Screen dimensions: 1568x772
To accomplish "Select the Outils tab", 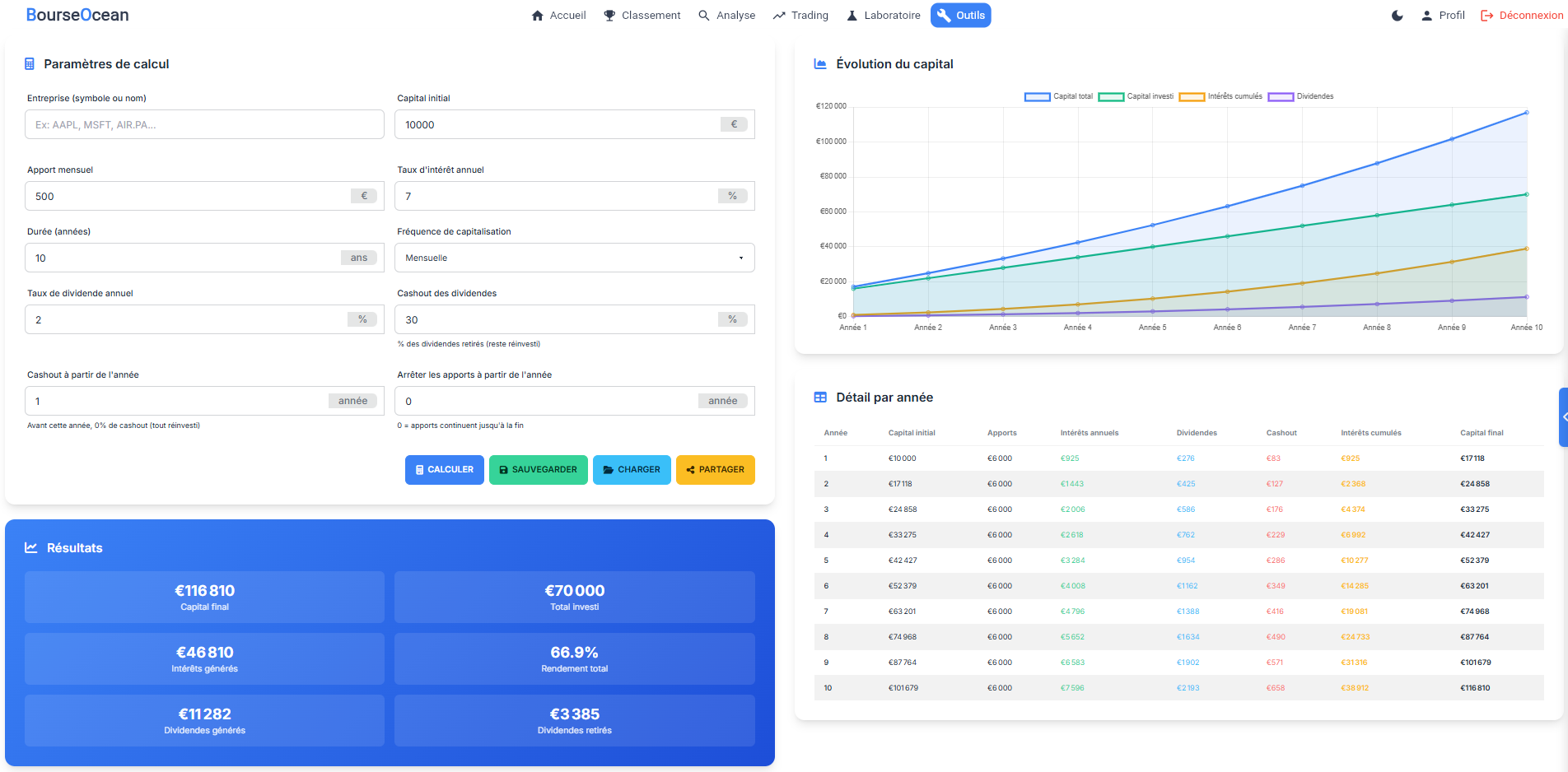I will coord(960,16).
